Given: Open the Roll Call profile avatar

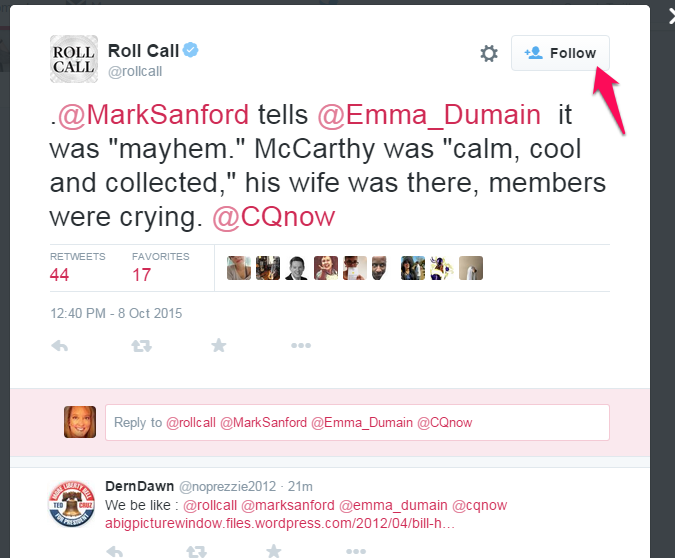Looking at the screenshot, I should coord(74,58).
